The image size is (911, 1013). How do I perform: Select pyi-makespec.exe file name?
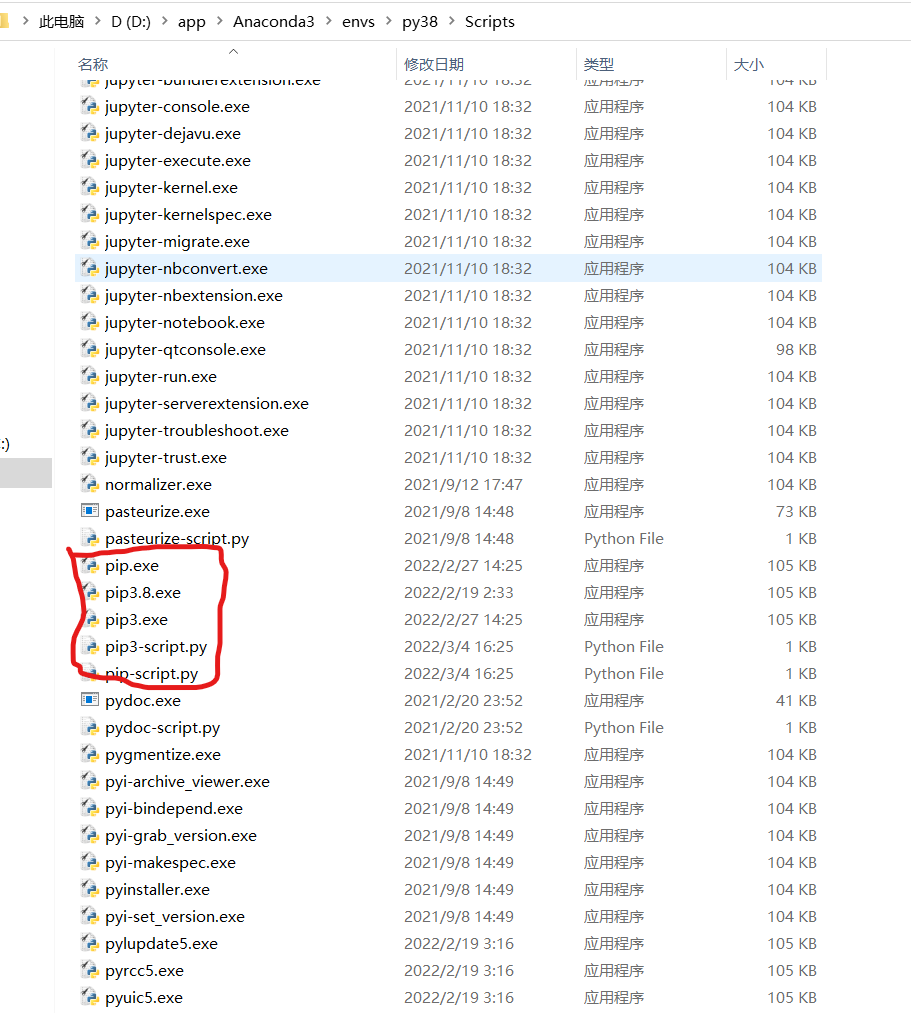171,863
